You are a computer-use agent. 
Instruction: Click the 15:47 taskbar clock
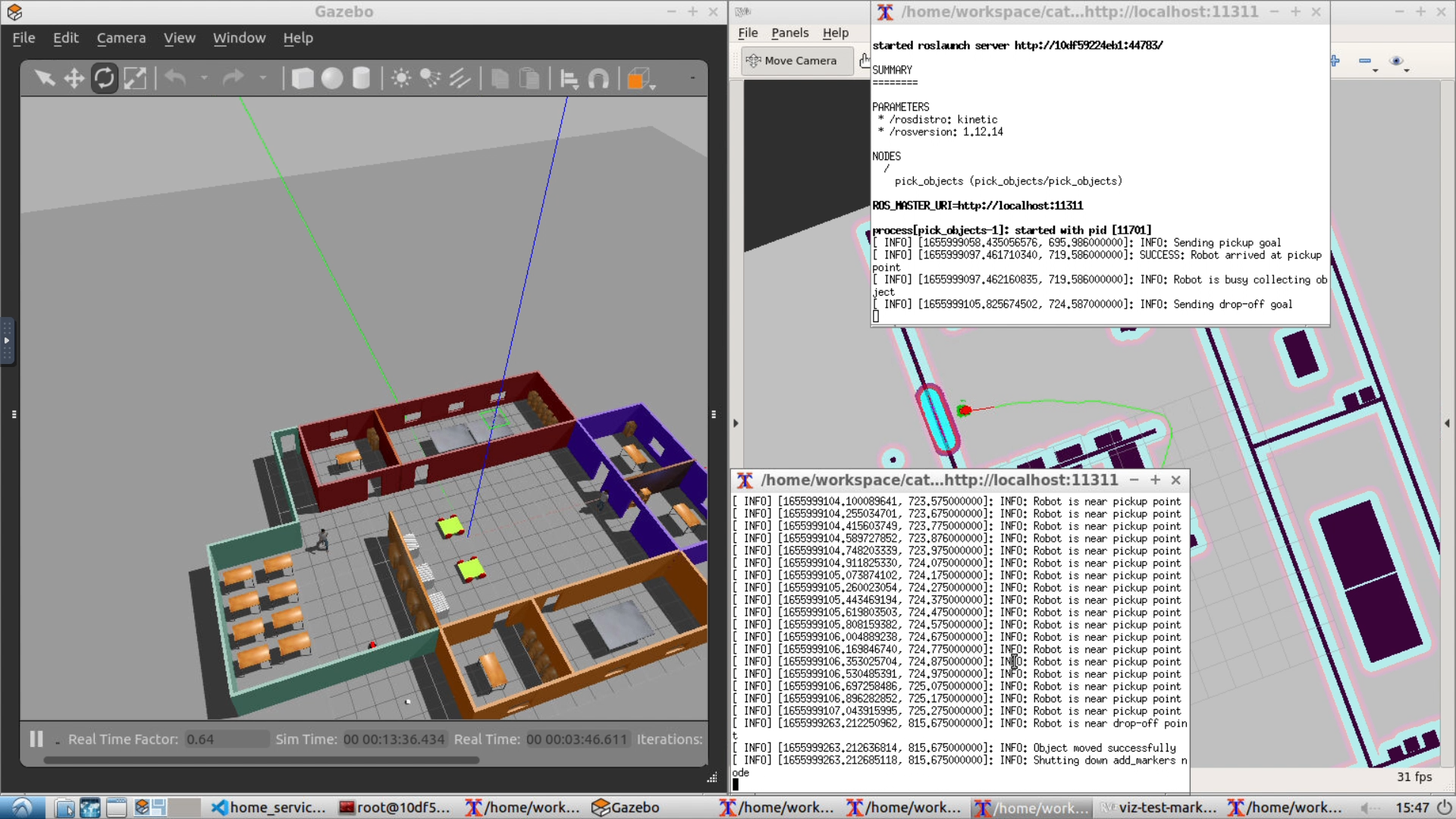(x=1413, y=808)
